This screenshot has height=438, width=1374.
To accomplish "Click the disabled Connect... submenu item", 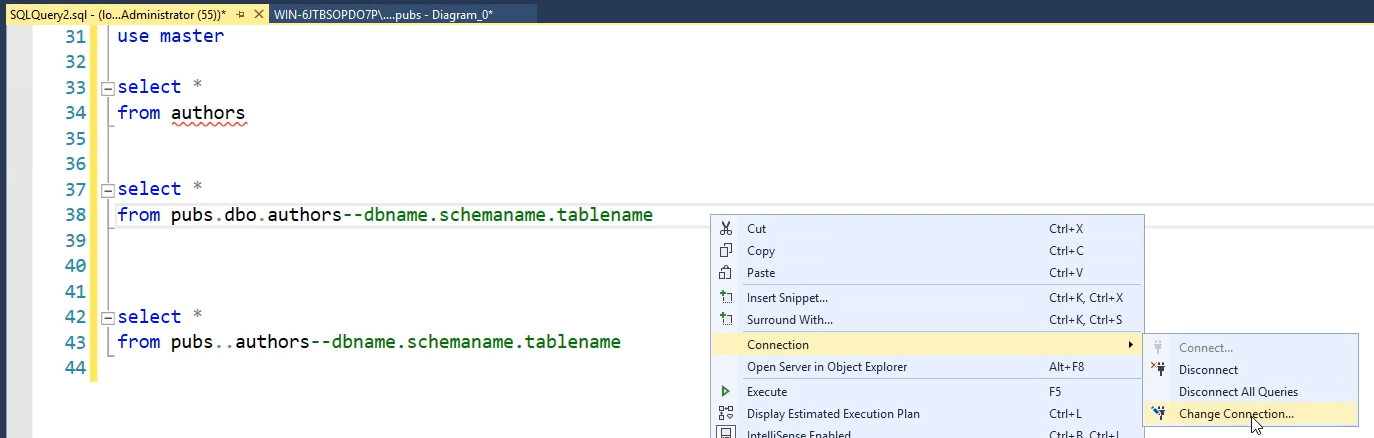I will tap(1251, 348).
